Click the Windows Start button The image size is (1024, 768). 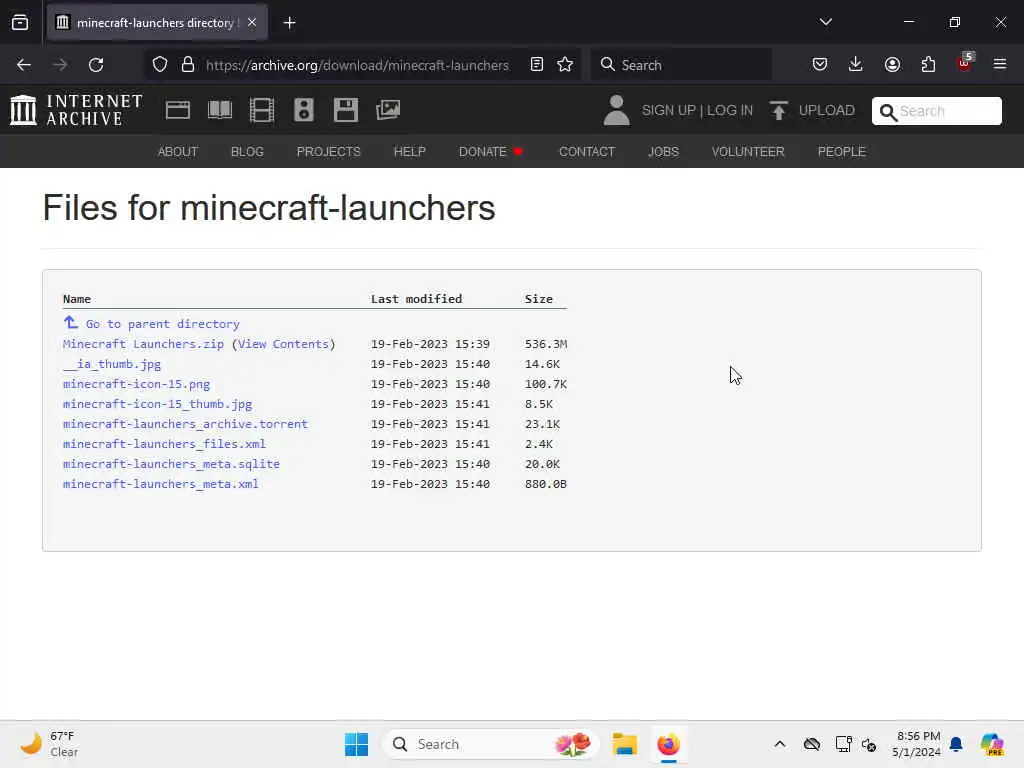(x=357, y=744)
